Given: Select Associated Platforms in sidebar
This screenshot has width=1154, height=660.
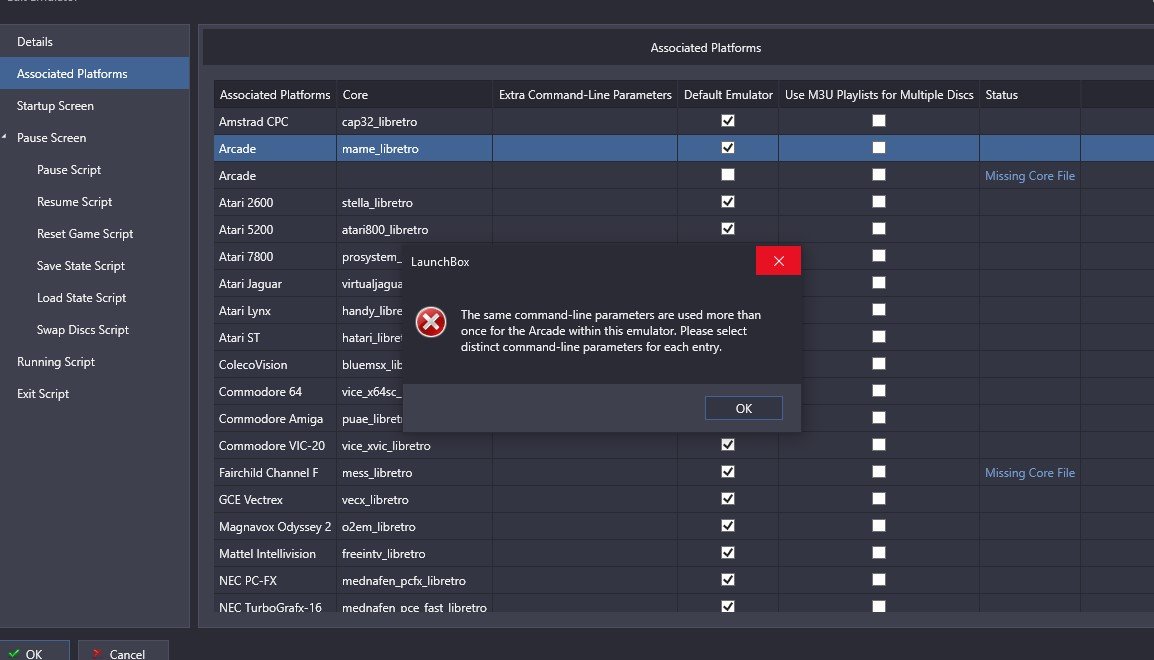Looking at the screenshot, I should [95, 74].
